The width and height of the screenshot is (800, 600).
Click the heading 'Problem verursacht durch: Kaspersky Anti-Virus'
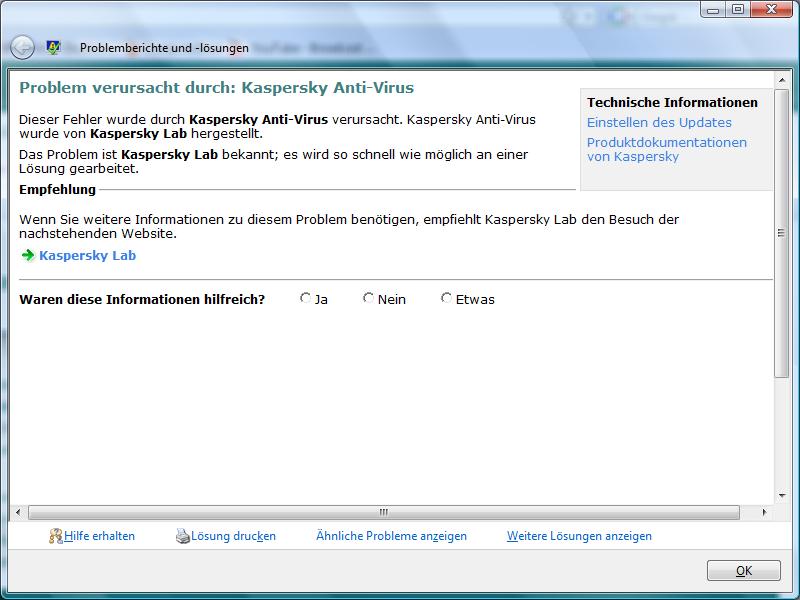pos(216,88)
